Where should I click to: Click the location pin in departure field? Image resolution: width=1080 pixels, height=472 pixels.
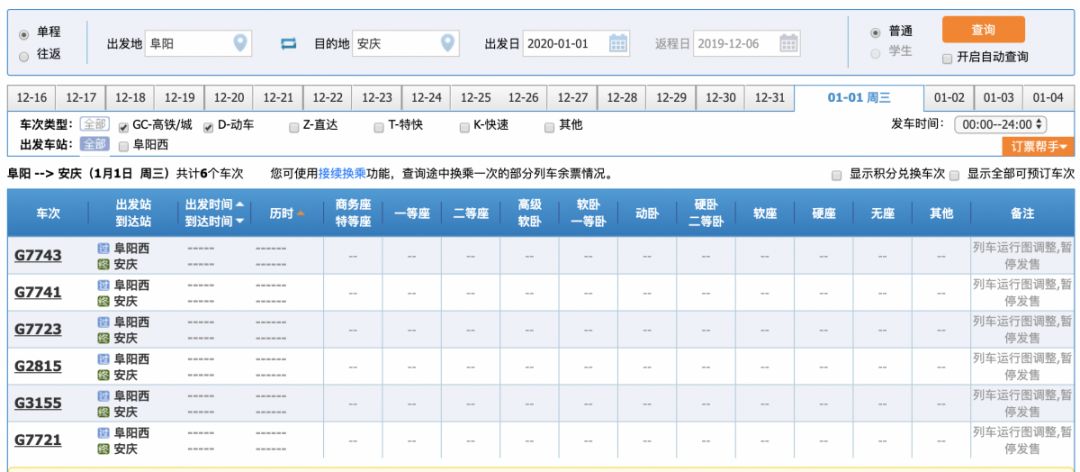(x=240, y=43)
